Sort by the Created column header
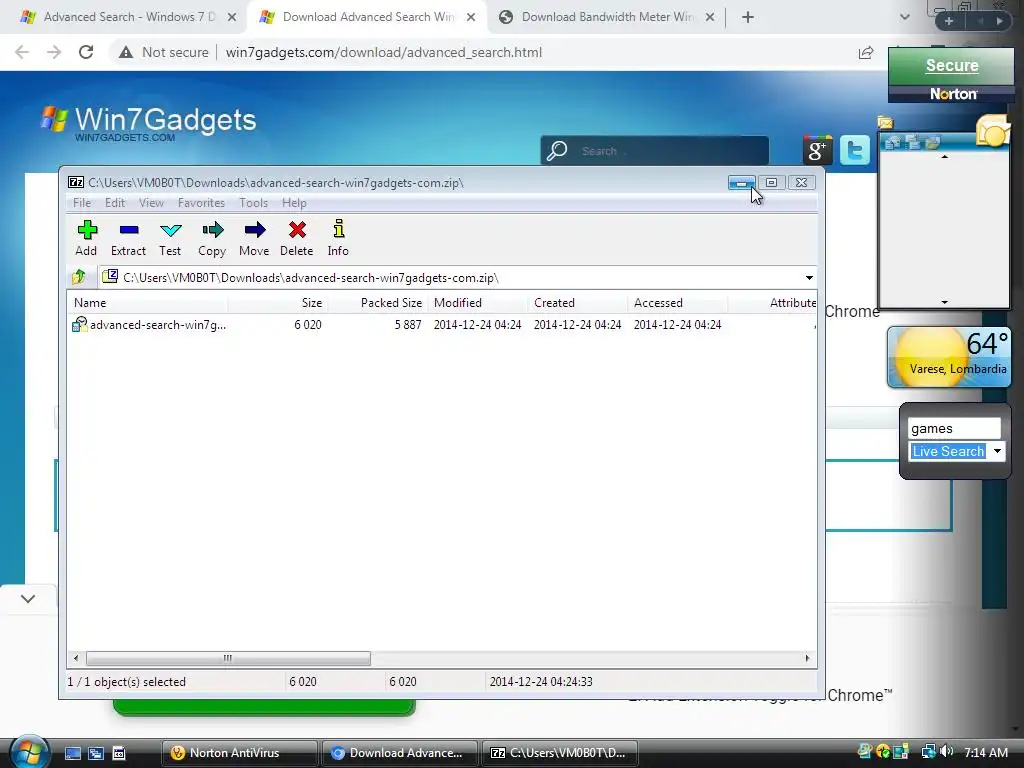 tap(577, 302)
